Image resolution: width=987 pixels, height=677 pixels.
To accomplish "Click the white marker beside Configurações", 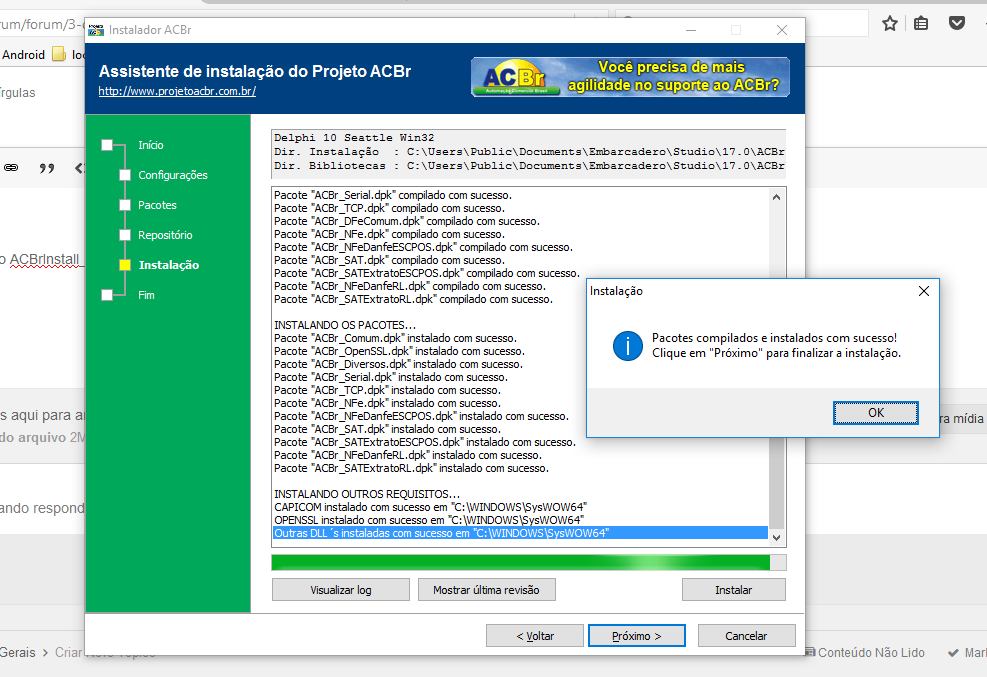I will point(125,175).
